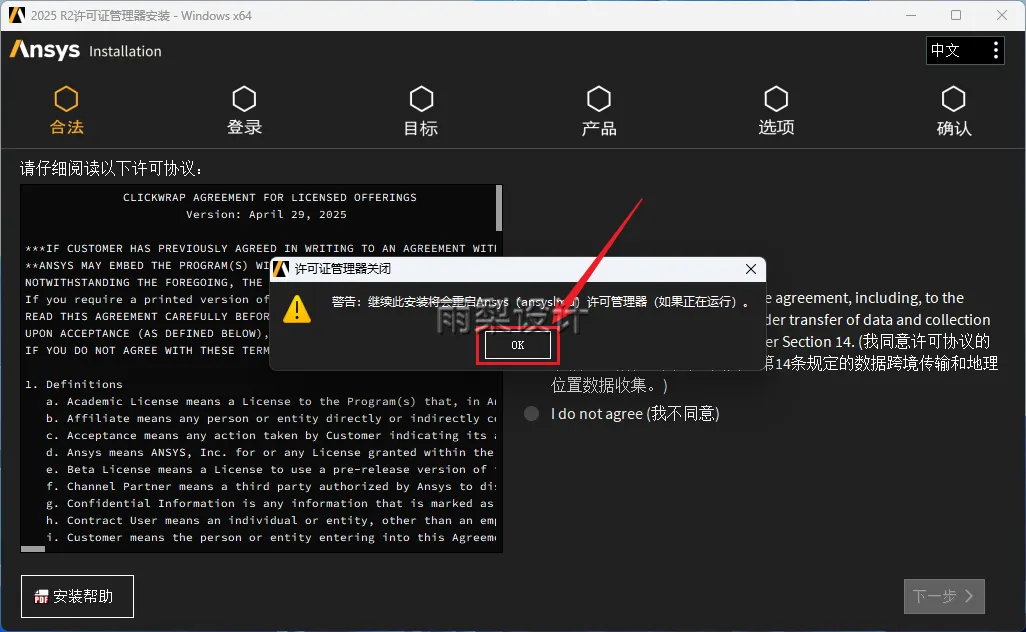Open the three-dot options menu
Screen dimensions: 1026x632
point(995,50)
